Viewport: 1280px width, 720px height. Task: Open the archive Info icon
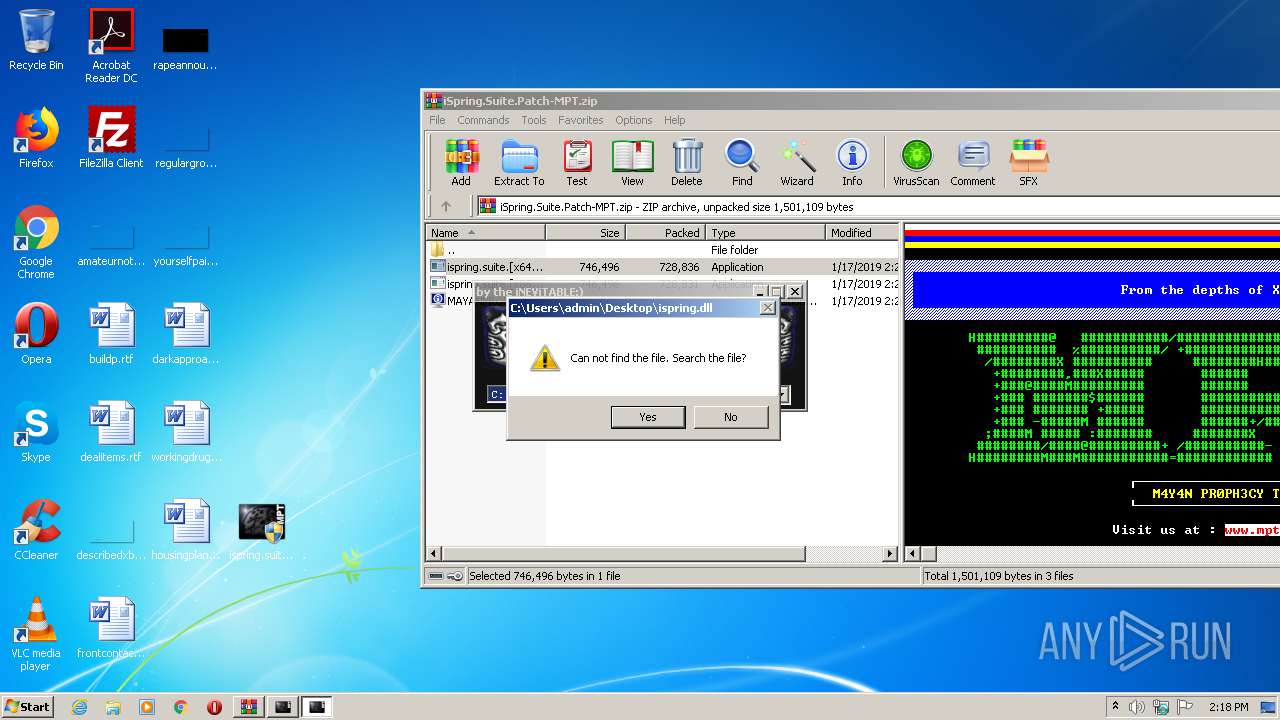tap(852, 162)
